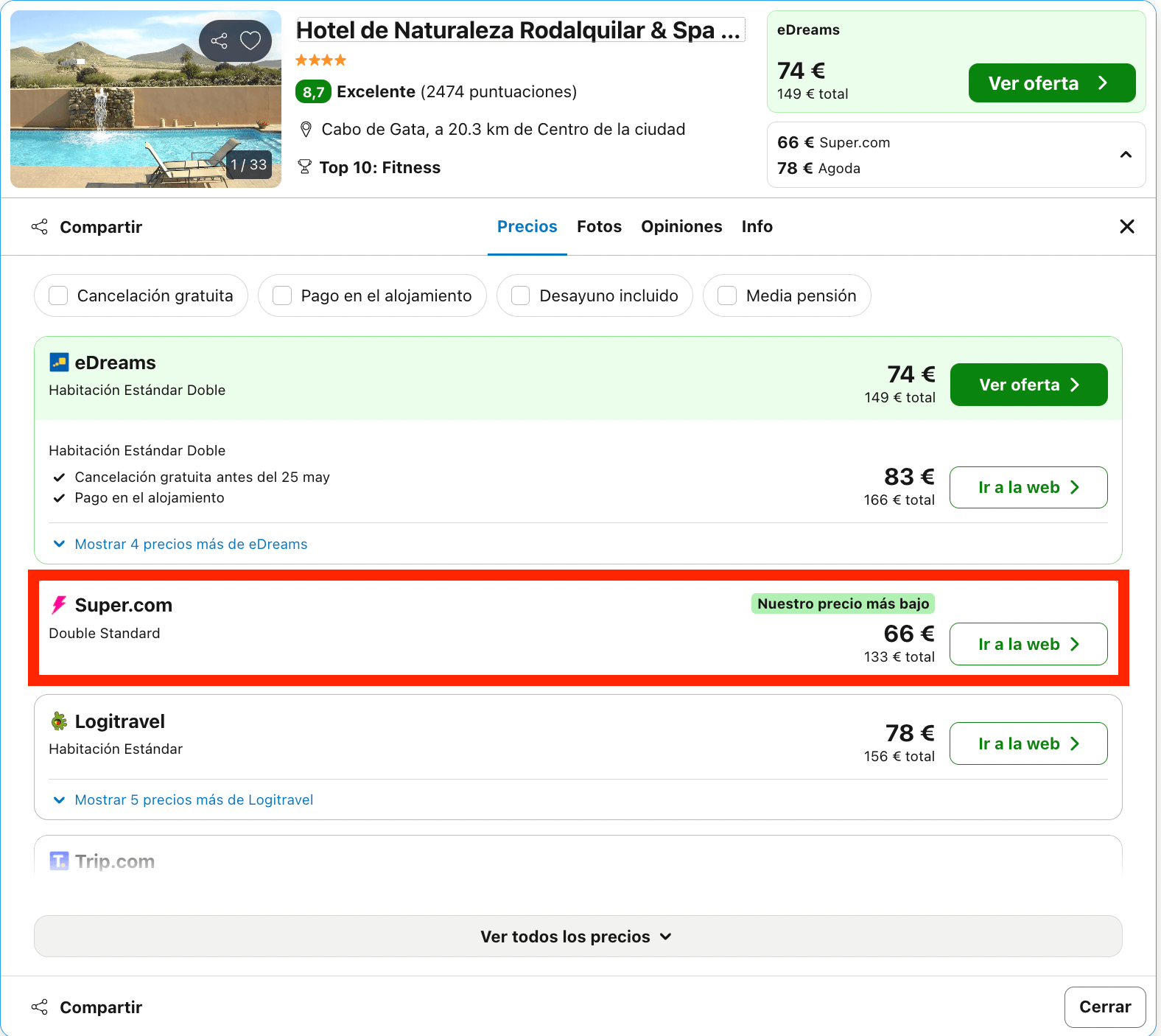The height and width of the screenshot is (1036, 1161).
Task: Click the 8,7 rating badge
Action: 313,92
